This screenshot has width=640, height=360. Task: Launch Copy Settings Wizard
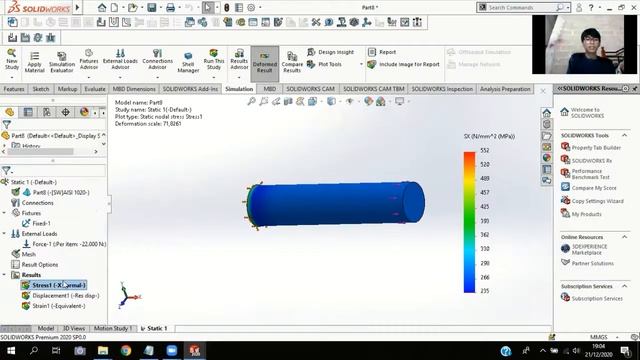click(x=598, y=201)
